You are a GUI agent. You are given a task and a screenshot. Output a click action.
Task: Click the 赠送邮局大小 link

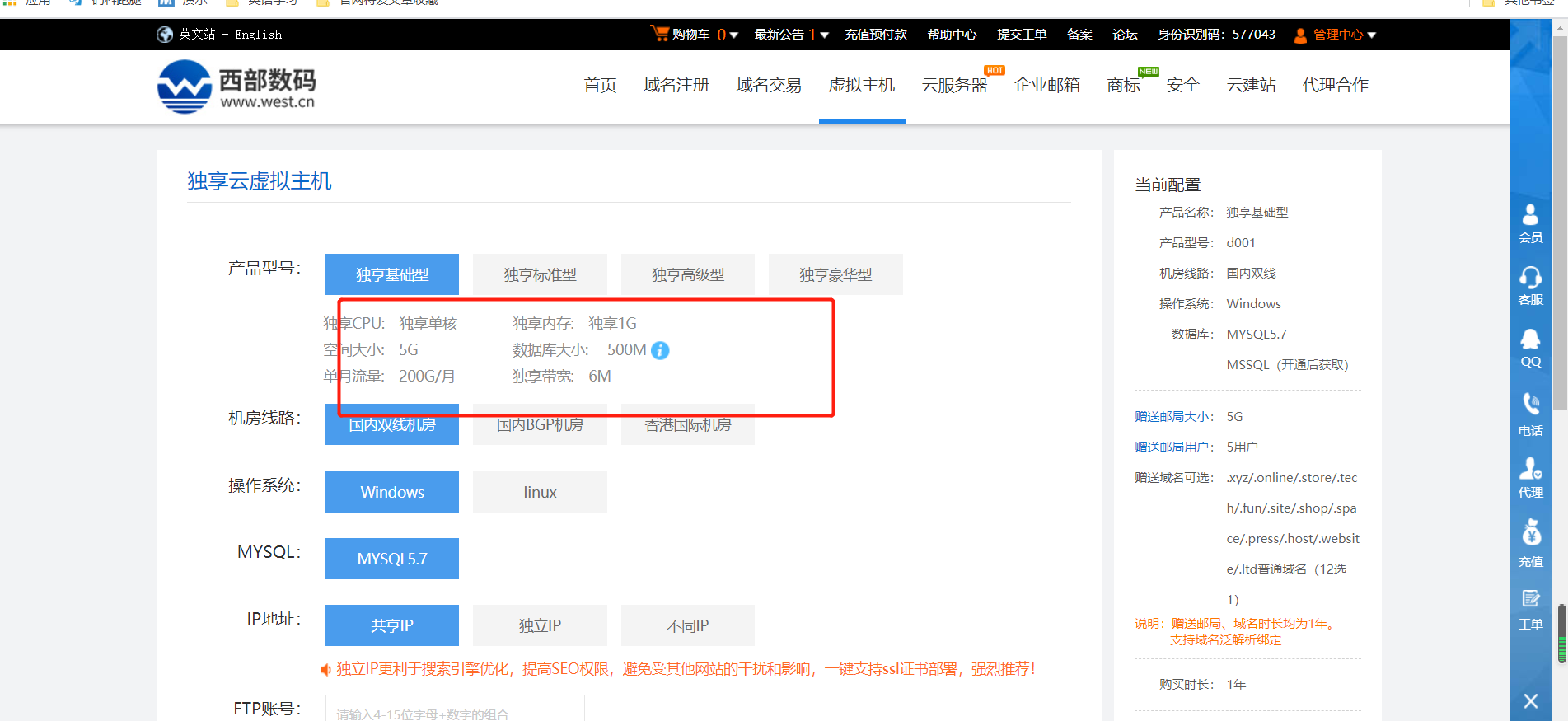(x=1172, y=417)
